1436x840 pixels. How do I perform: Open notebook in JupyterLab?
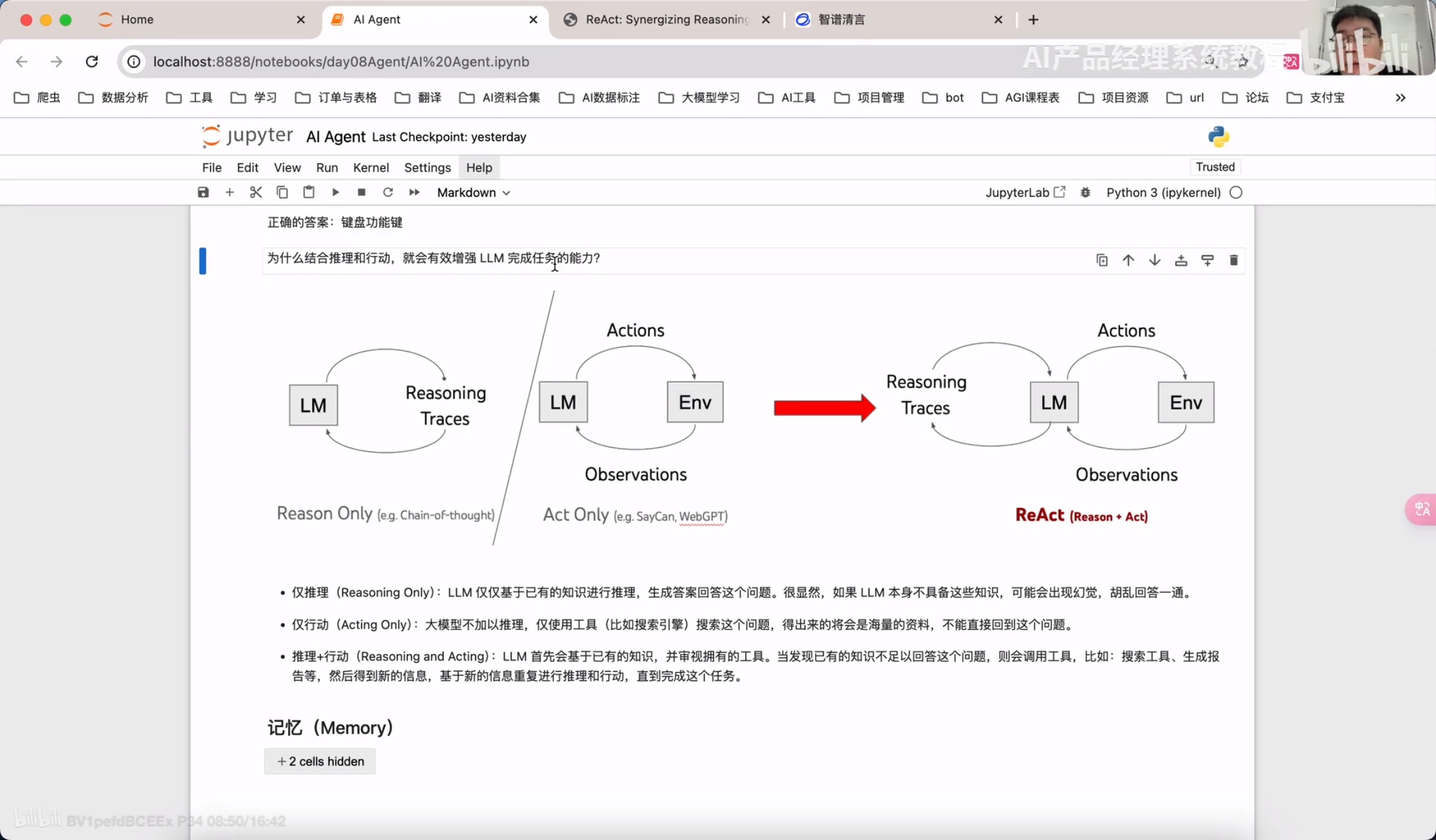click(1024, 192)
